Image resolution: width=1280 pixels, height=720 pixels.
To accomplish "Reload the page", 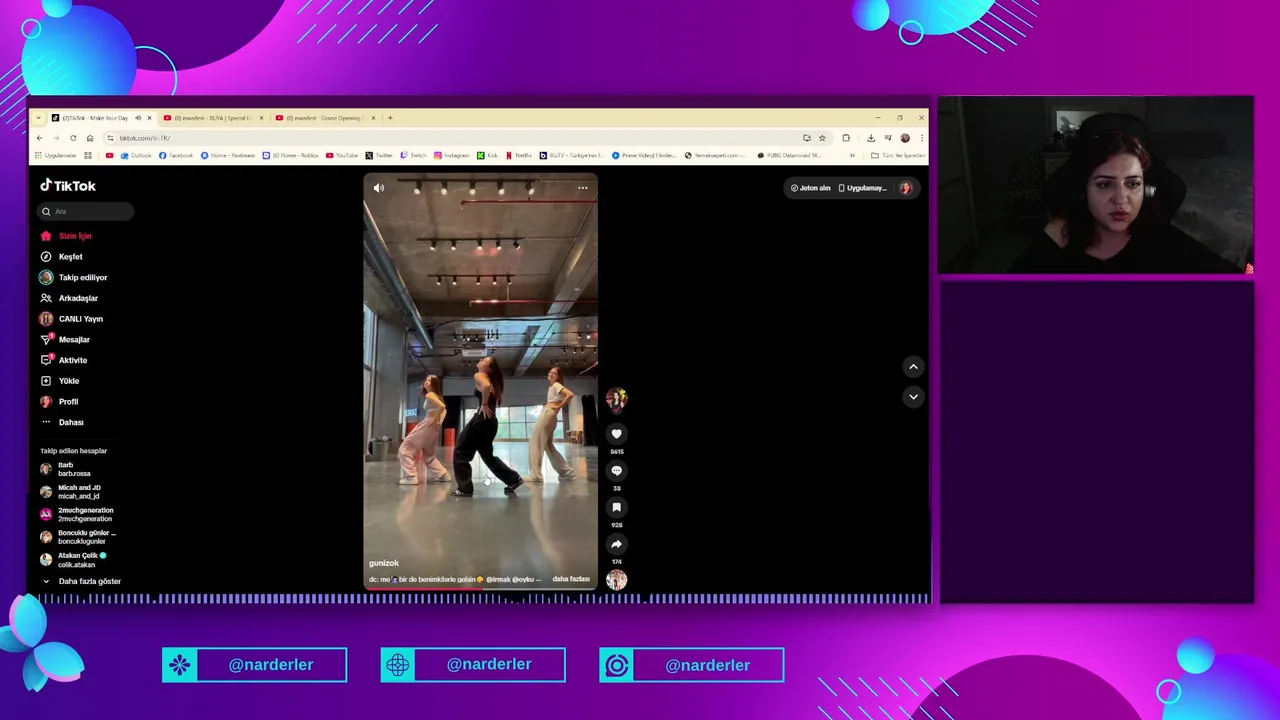I will tap(73, 138).
